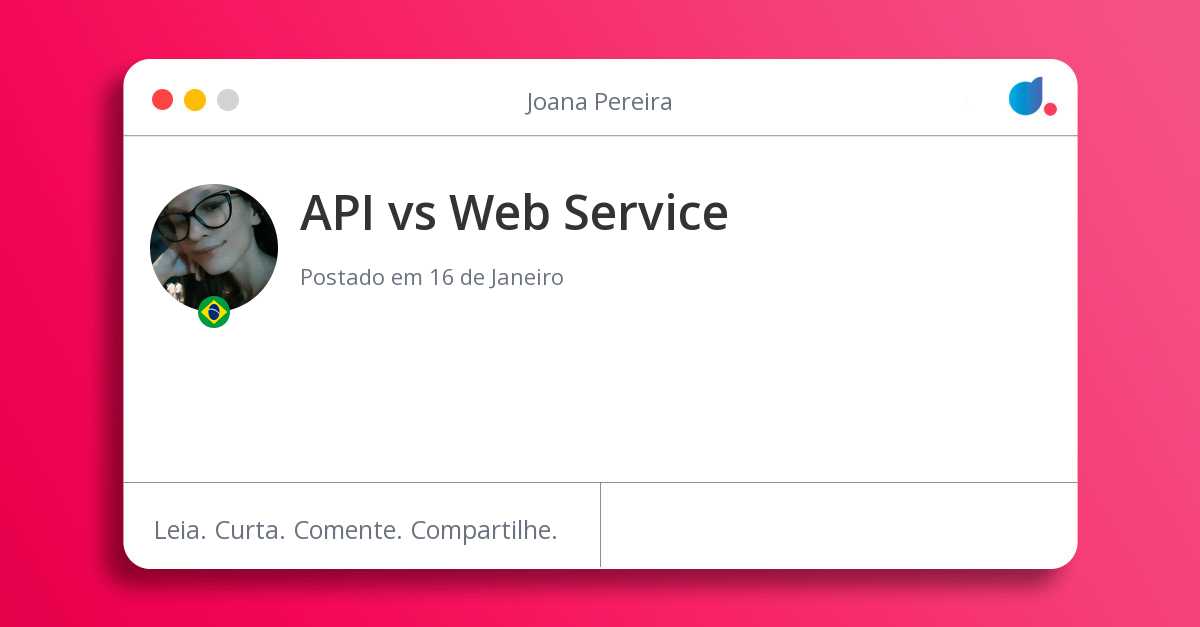Click the small red dot beside the logo
The height and width of the screenshot is (627, 1200).
pyautogui.click(x=1050, y=109)
